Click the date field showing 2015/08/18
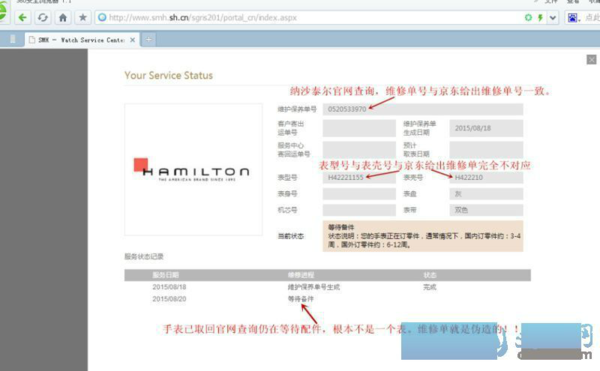This screenshot has width=600, height=371. [x=486, y=128]
